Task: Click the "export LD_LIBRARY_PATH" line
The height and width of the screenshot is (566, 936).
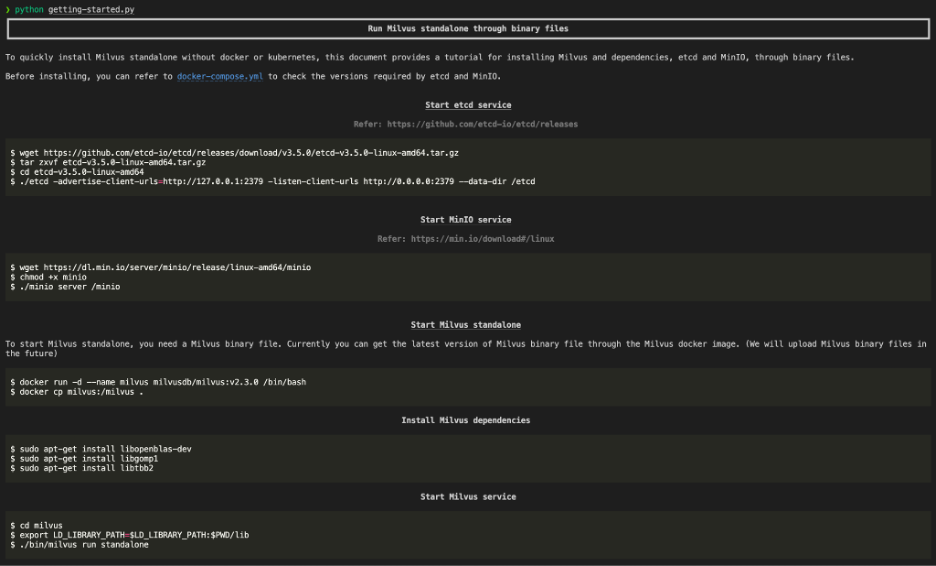Action: tap(130, 535)
